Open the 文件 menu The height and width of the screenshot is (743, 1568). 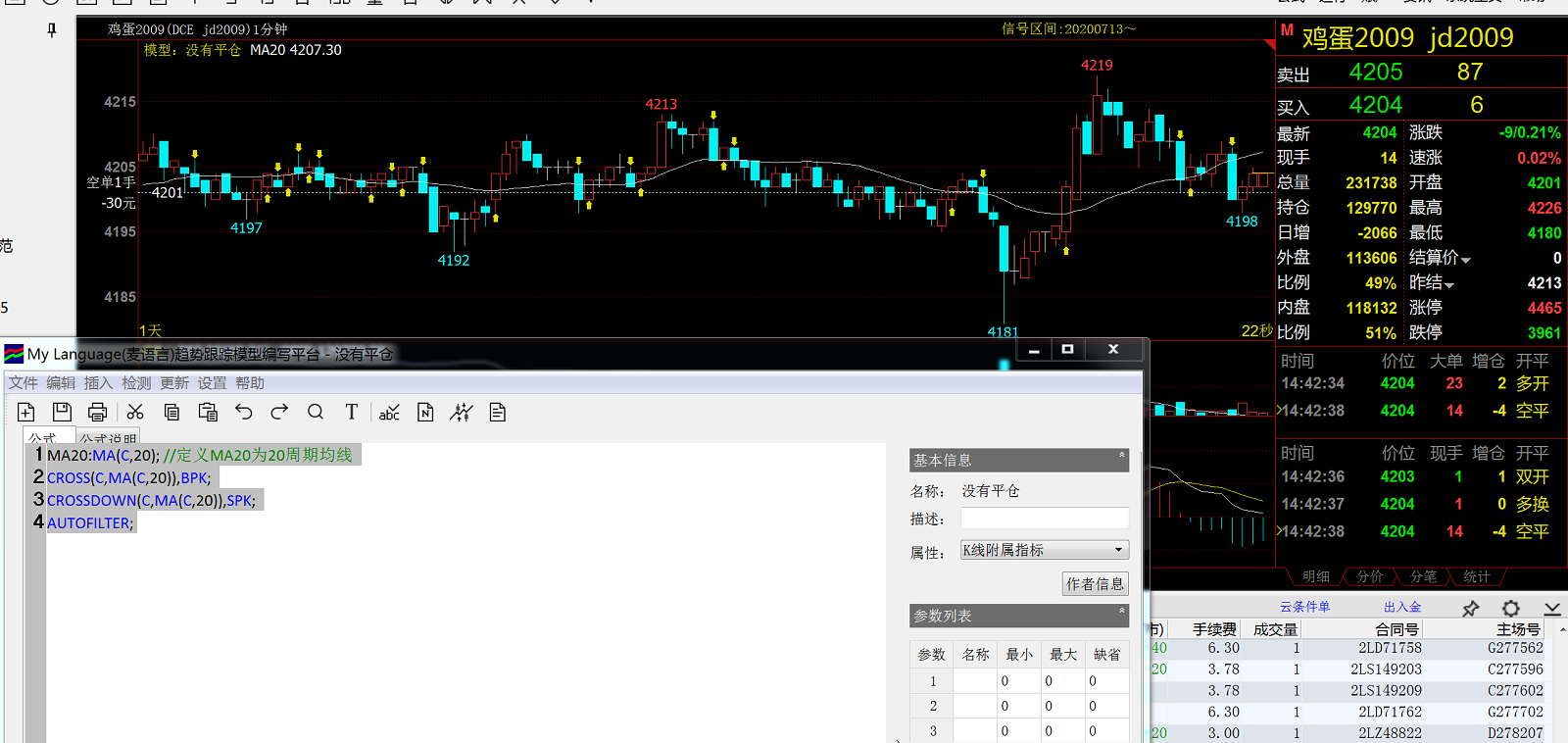[24, 383]
